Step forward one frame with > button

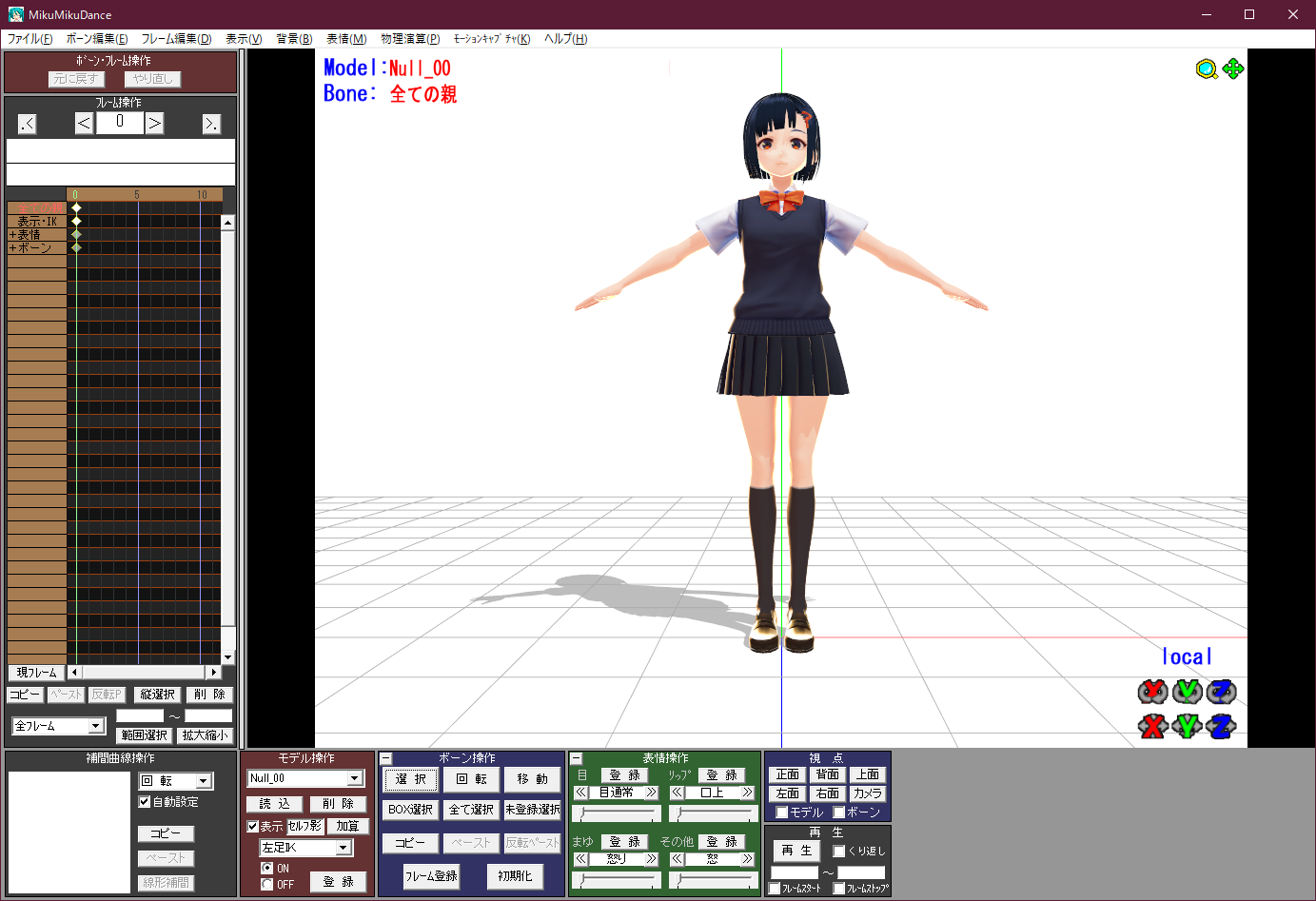(154, 123)
